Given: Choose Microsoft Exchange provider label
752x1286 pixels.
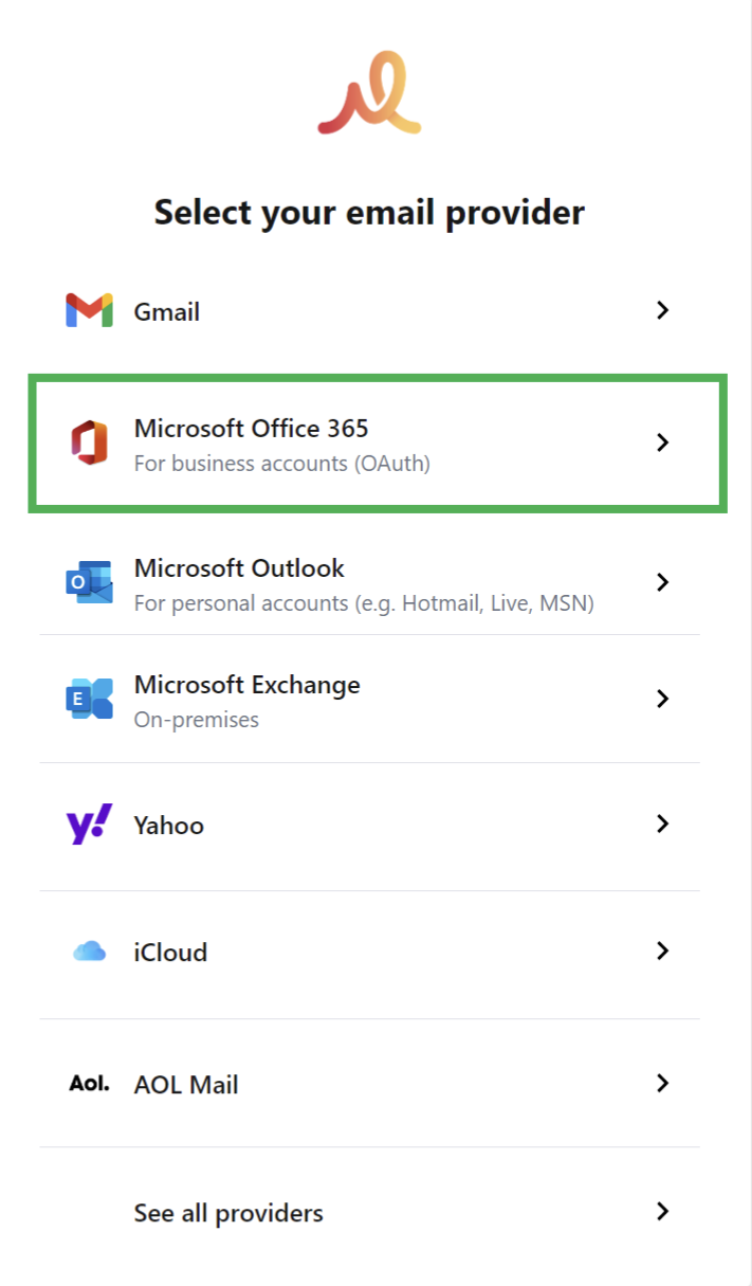Looking at the screenshot, I should click(247, 685).
